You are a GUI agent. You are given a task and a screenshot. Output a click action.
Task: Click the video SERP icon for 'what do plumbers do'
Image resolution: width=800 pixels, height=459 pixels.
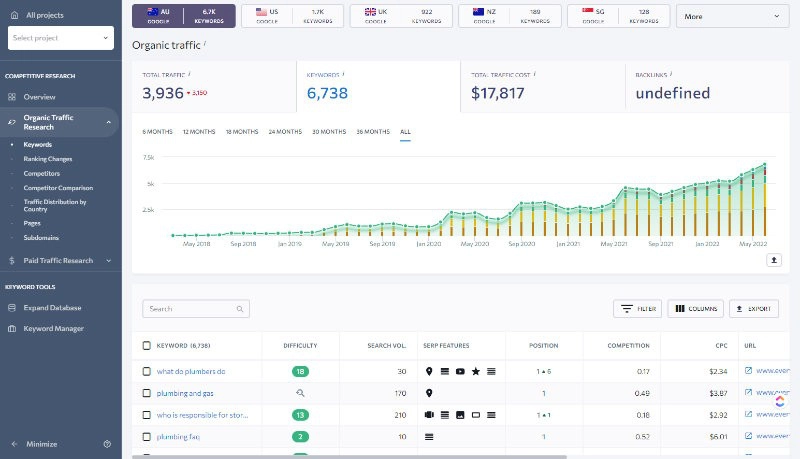point(460,372)
